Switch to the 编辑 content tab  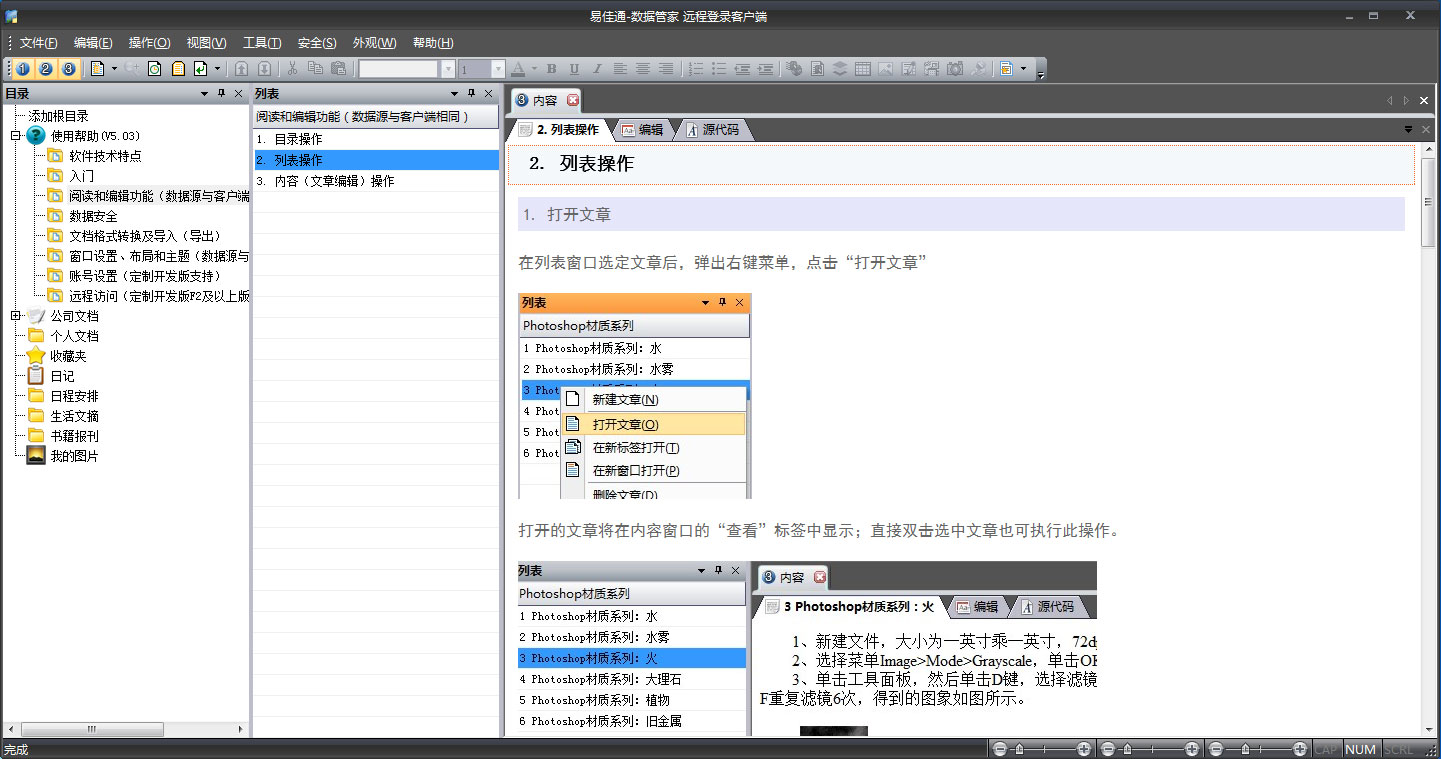click(642, 130)
